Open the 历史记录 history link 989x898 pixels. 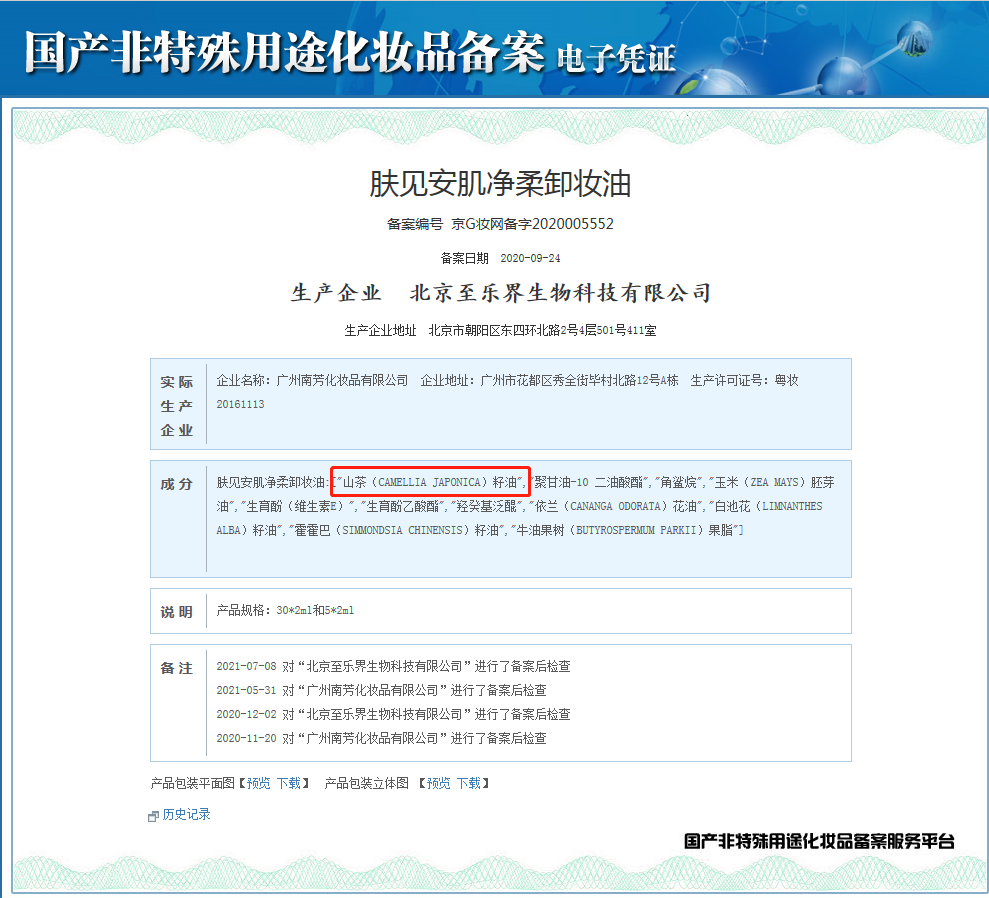point(186,814)
